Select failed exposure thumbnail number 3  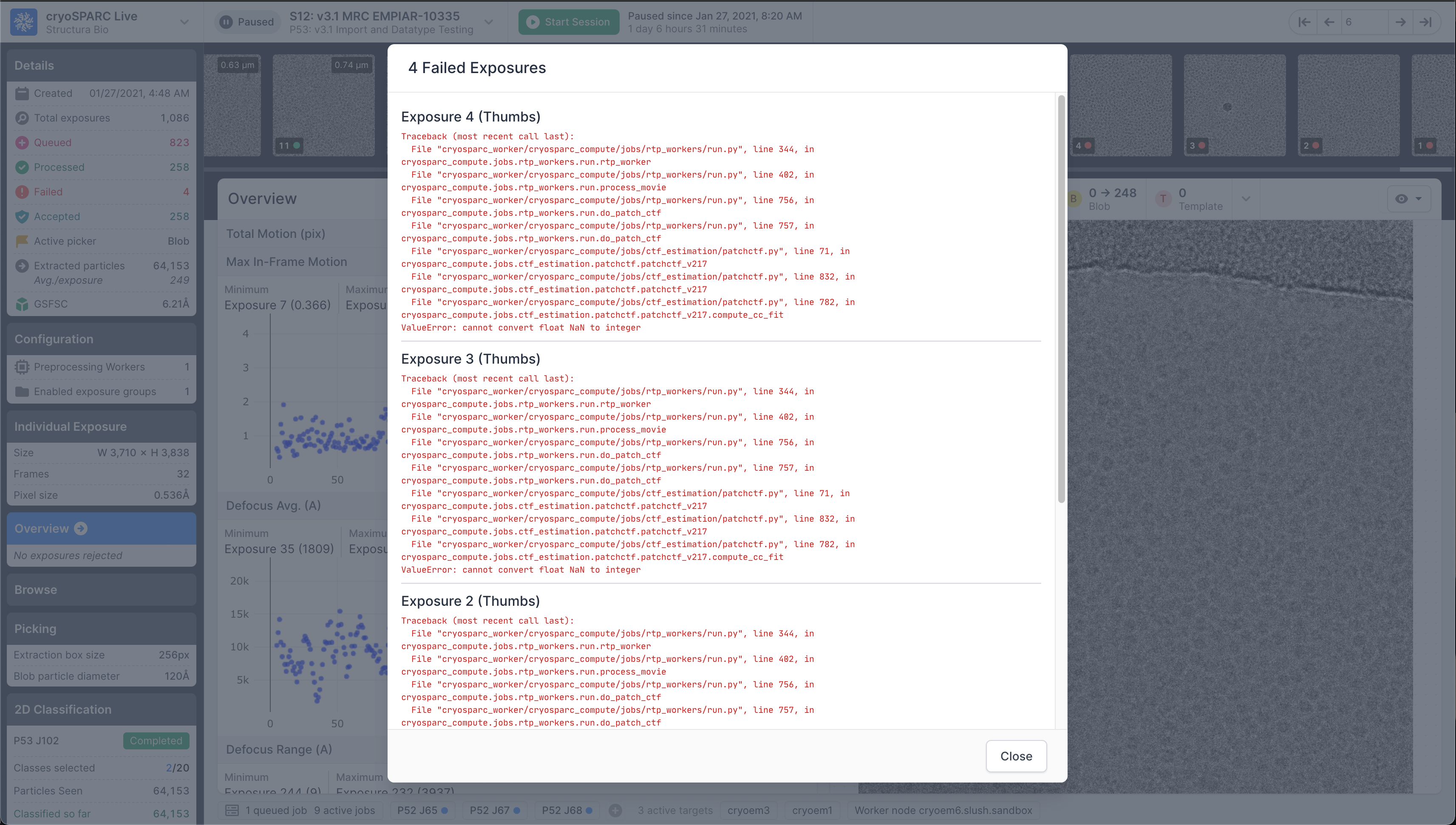pos(1235,105)
